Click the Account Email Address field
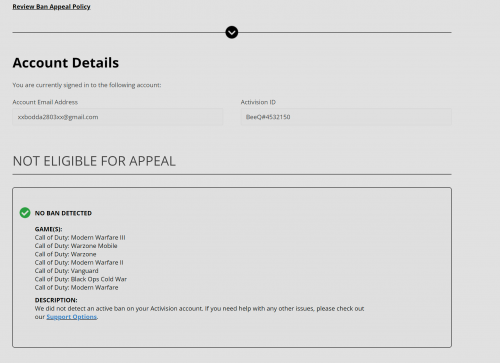The width and height of the screenshot is (500, 363). coord(118,117)
